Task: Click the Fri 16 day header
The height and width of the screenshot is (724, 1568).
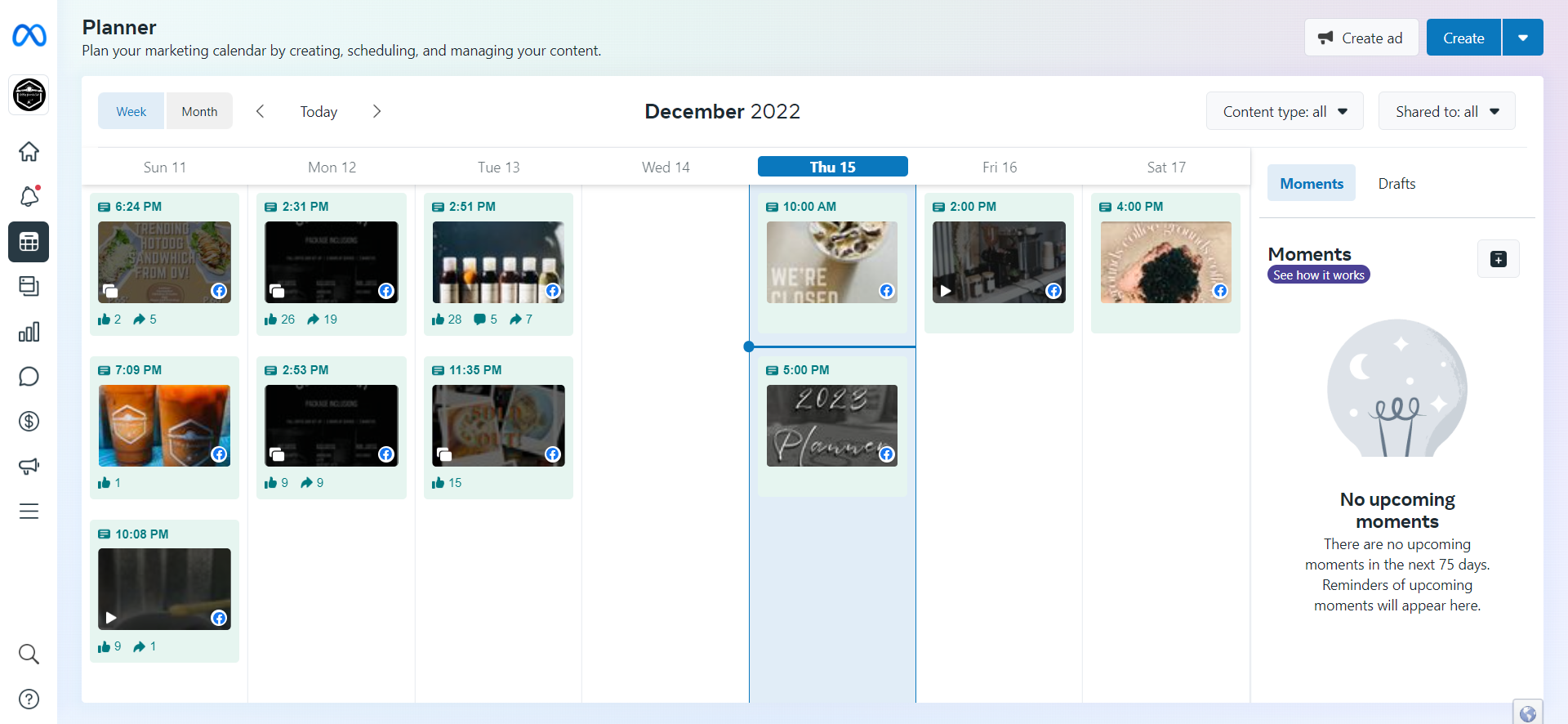Action: (x=1000, y=168)
